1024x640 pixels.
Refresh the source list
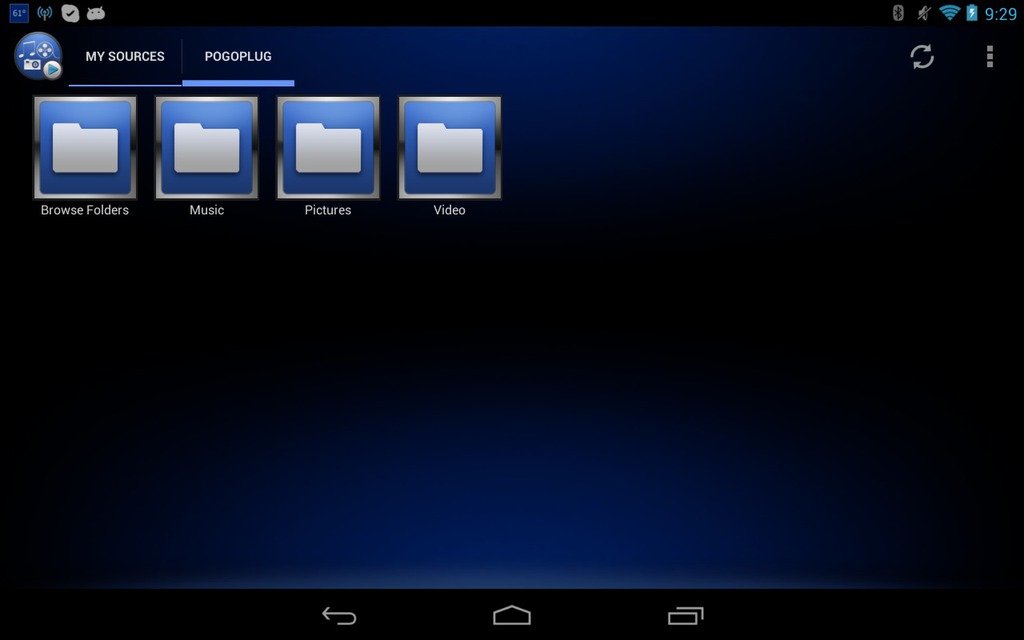point(922,56)
